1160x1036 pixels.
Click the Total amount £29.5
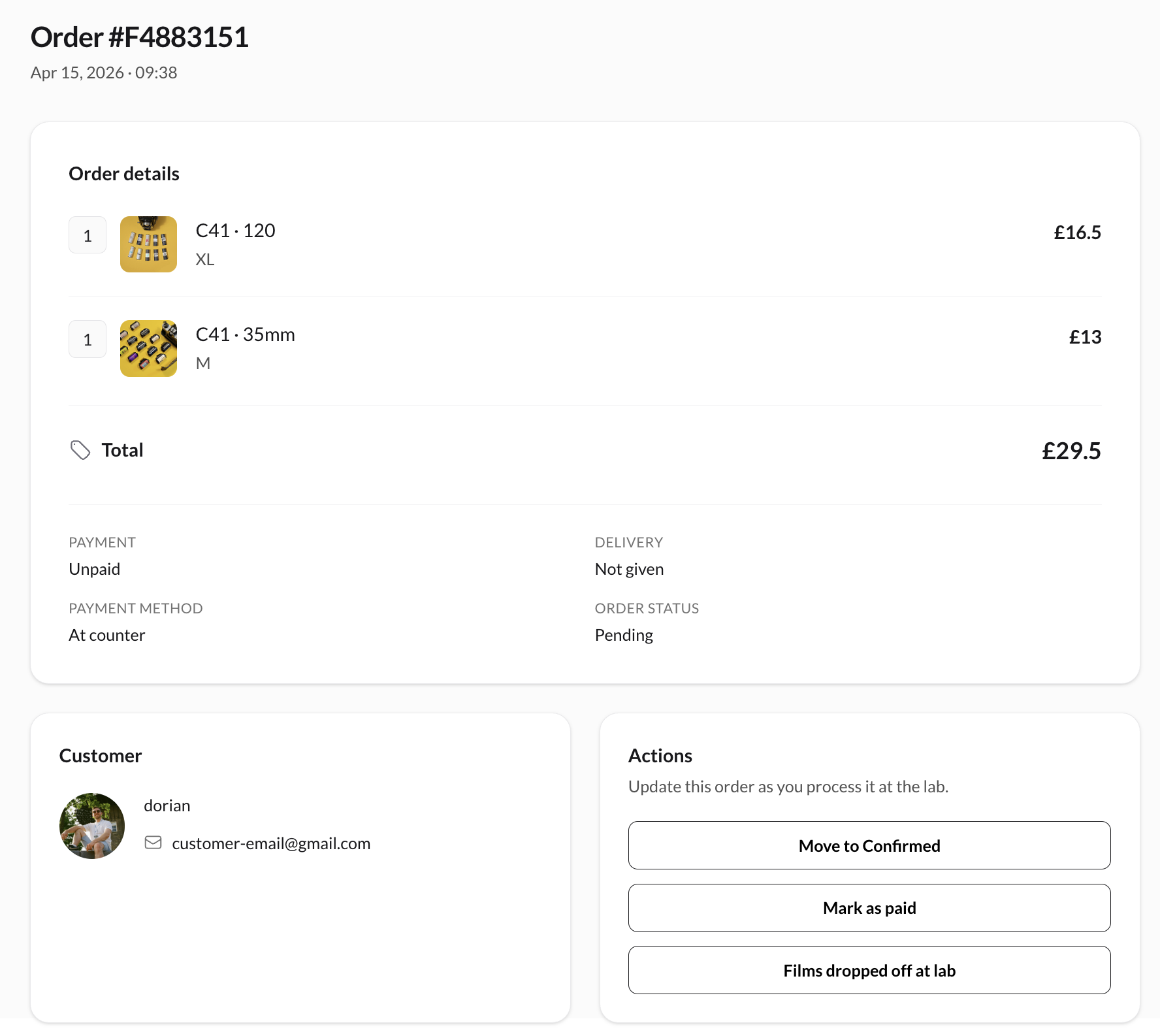[x=1071, y=450]
